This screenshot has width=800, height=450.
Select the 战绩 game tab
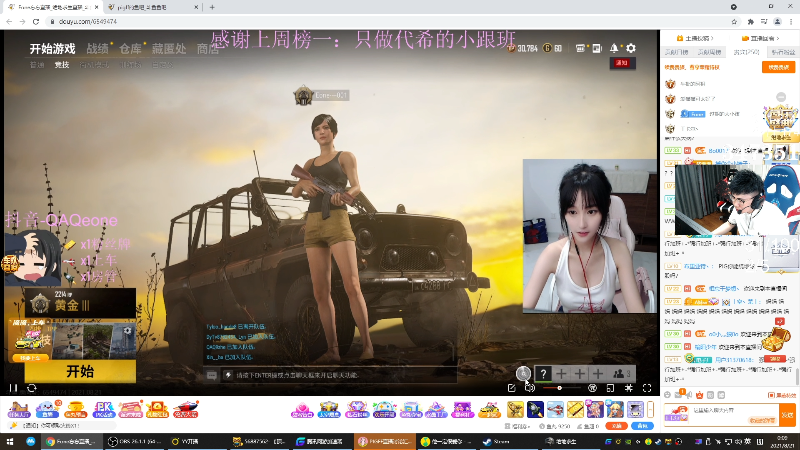pos(97,49)
